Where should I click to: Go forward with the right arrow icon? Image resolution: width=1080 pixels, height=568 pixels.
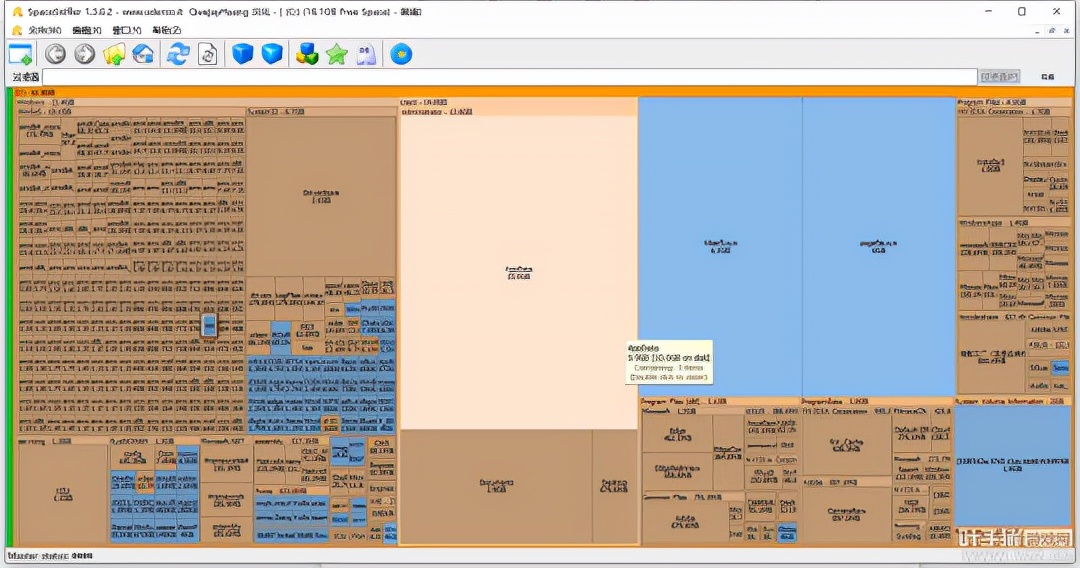click(85, 54)
